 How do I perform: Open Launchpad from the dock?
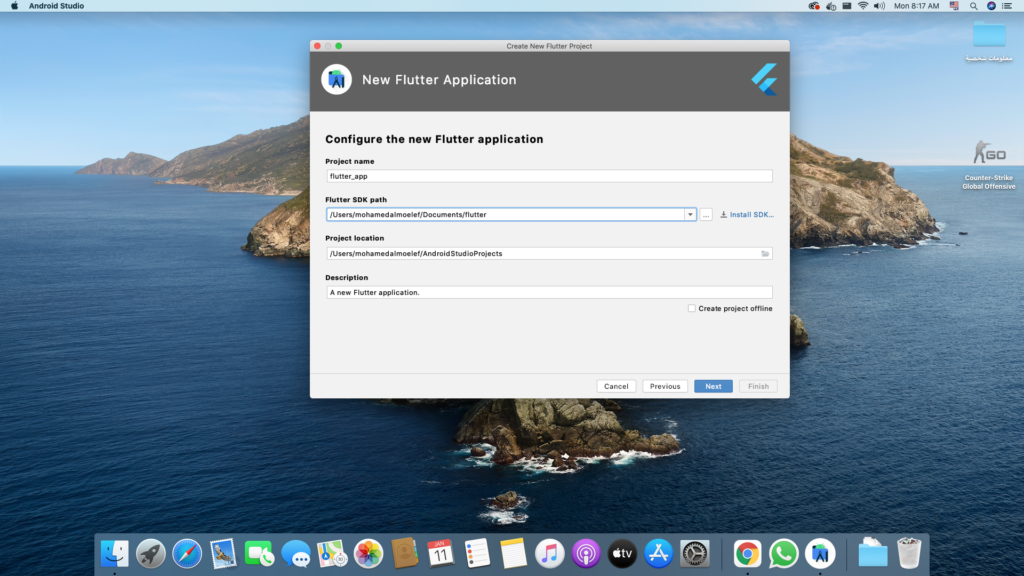point(150,554)
